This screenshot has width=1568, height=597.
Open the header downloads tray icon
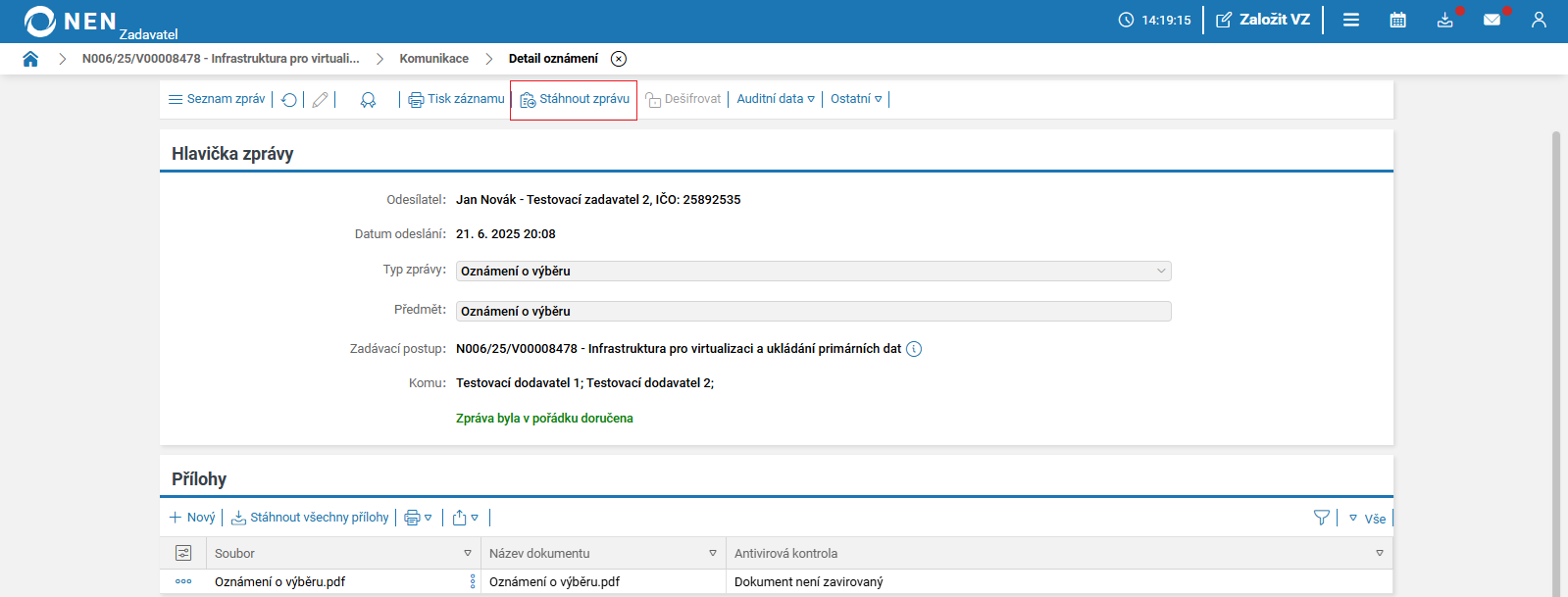pos(1444,20)
